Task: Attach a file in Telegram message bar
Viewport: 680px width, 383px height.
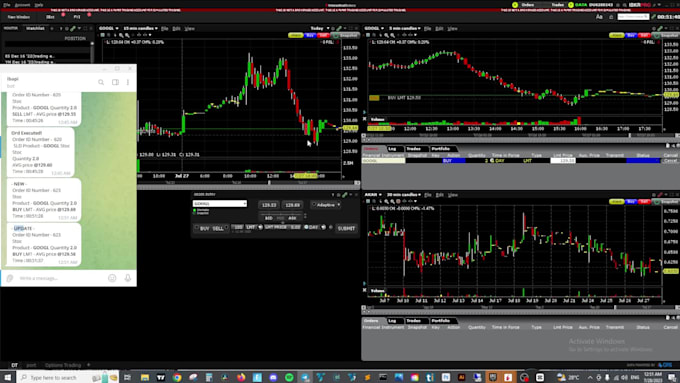Action: pos(10,278)
